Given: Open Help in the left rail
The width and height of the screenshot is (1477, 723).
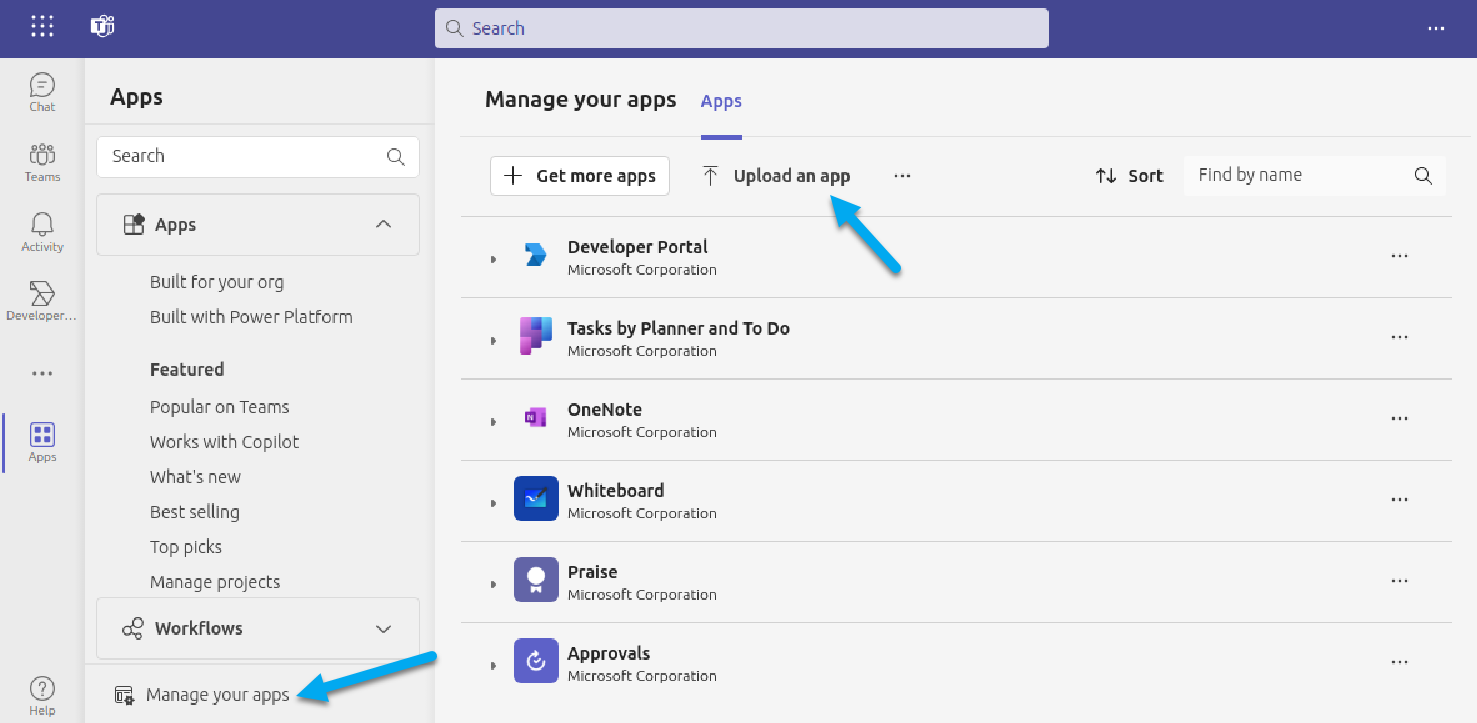Looking at the screenshot, I should [x=42, y=696].
